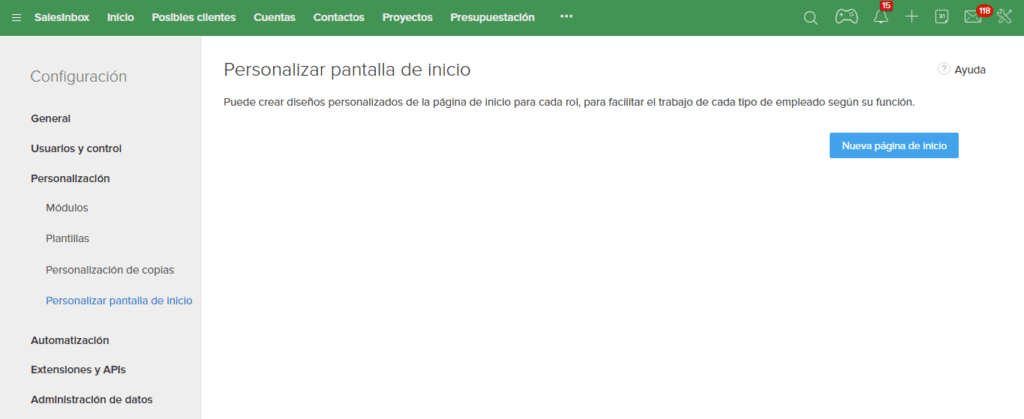Show more modules with the ellipsis
This screenshot has width=1024, height=419.
pyautogui.click(x=566, y=17)
